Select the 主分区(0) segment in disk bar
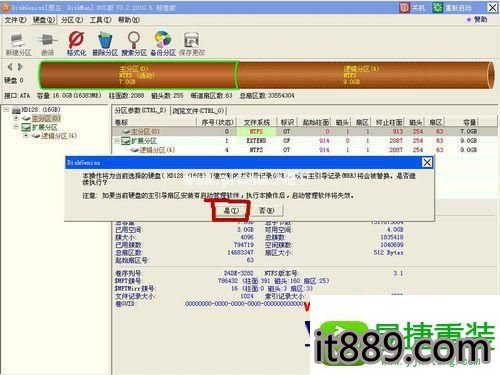This screenshot has height=375, width=500. (138, 75)
